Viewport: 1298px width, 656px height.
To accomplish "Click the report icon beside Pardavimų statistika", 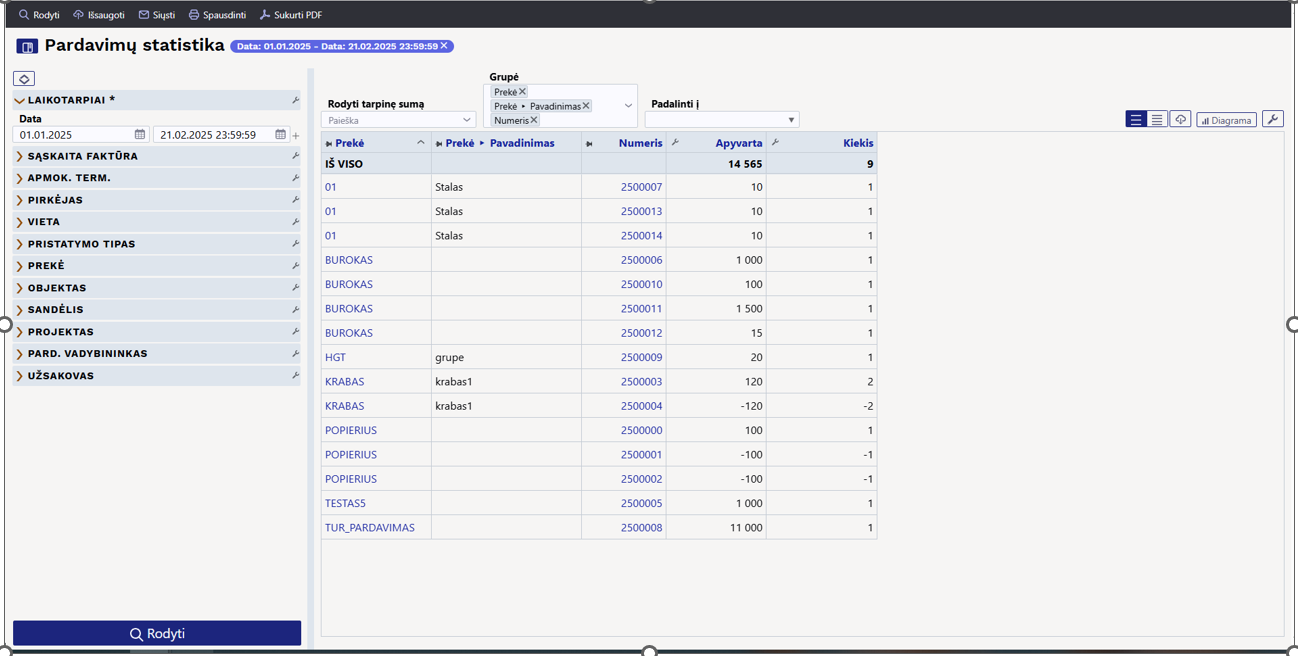I will tap(27, 46).
